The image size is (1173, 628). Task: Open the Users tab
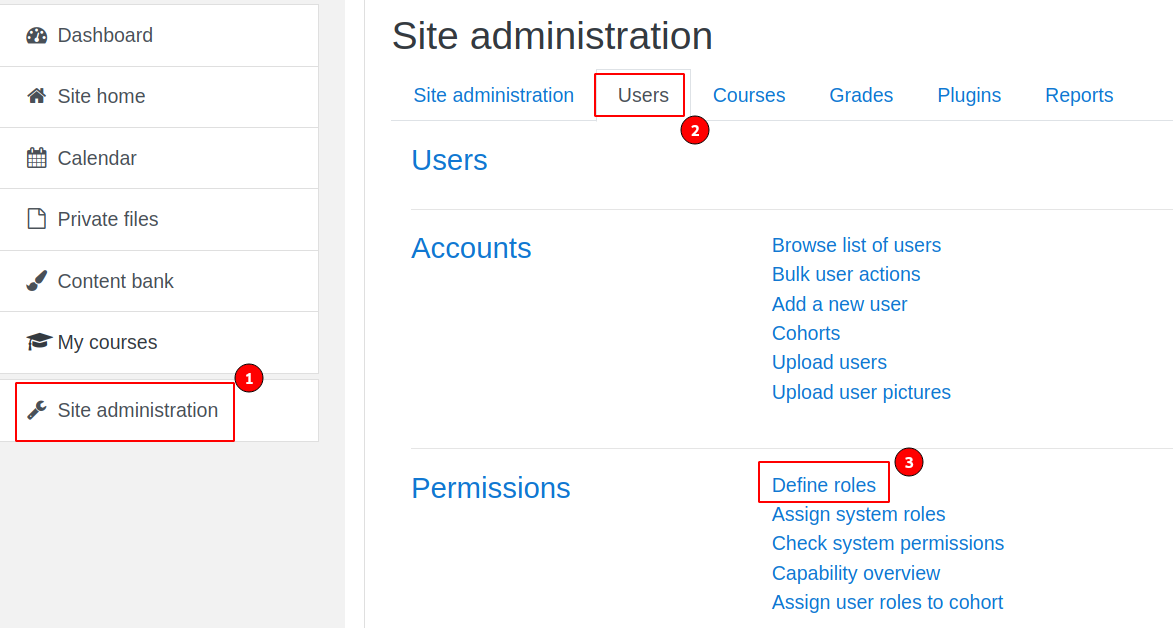pyautogui.click(x=642, y=95)
